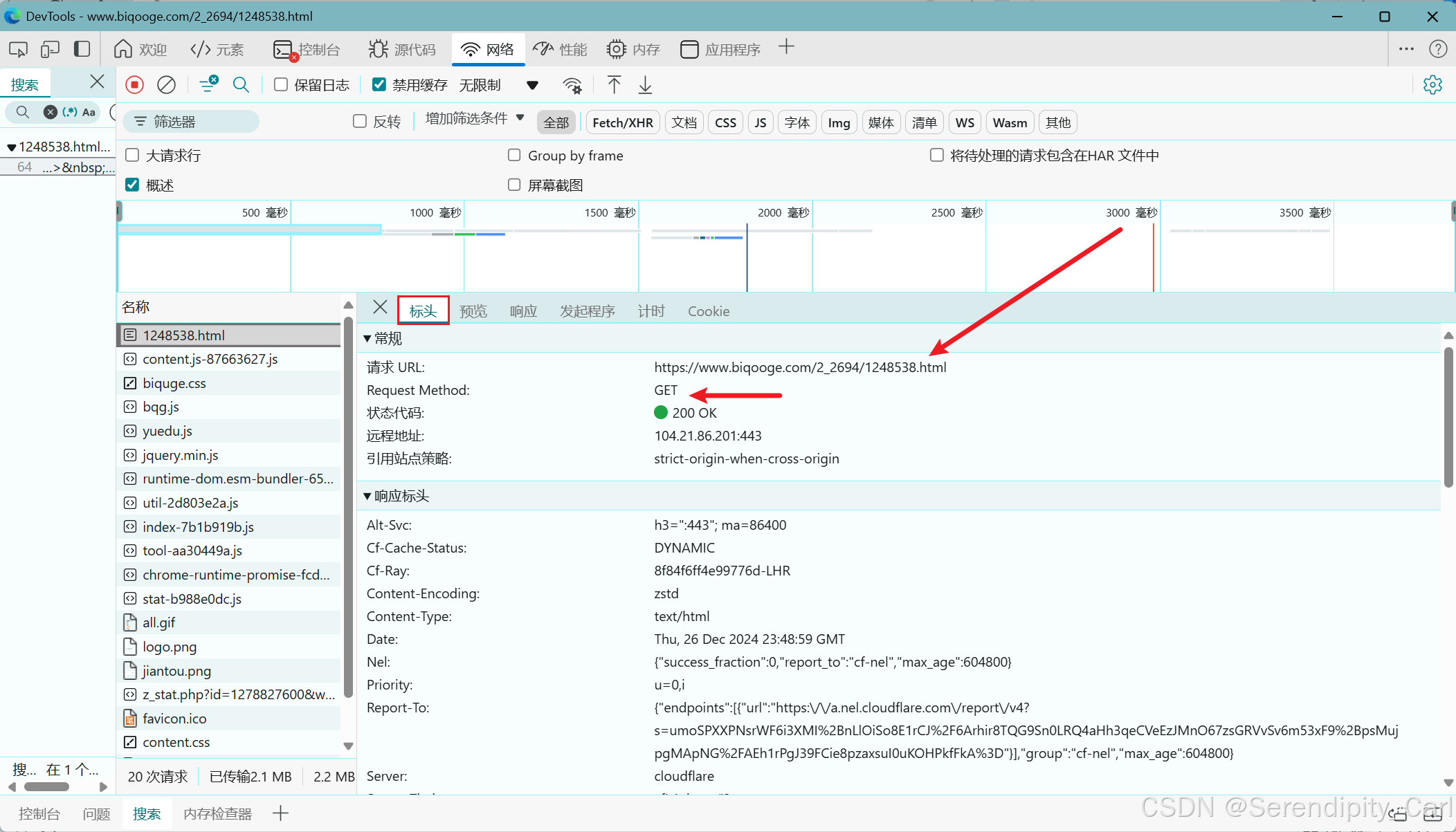Open network conditions wifi-gear icon

click(x=572, y=85)
